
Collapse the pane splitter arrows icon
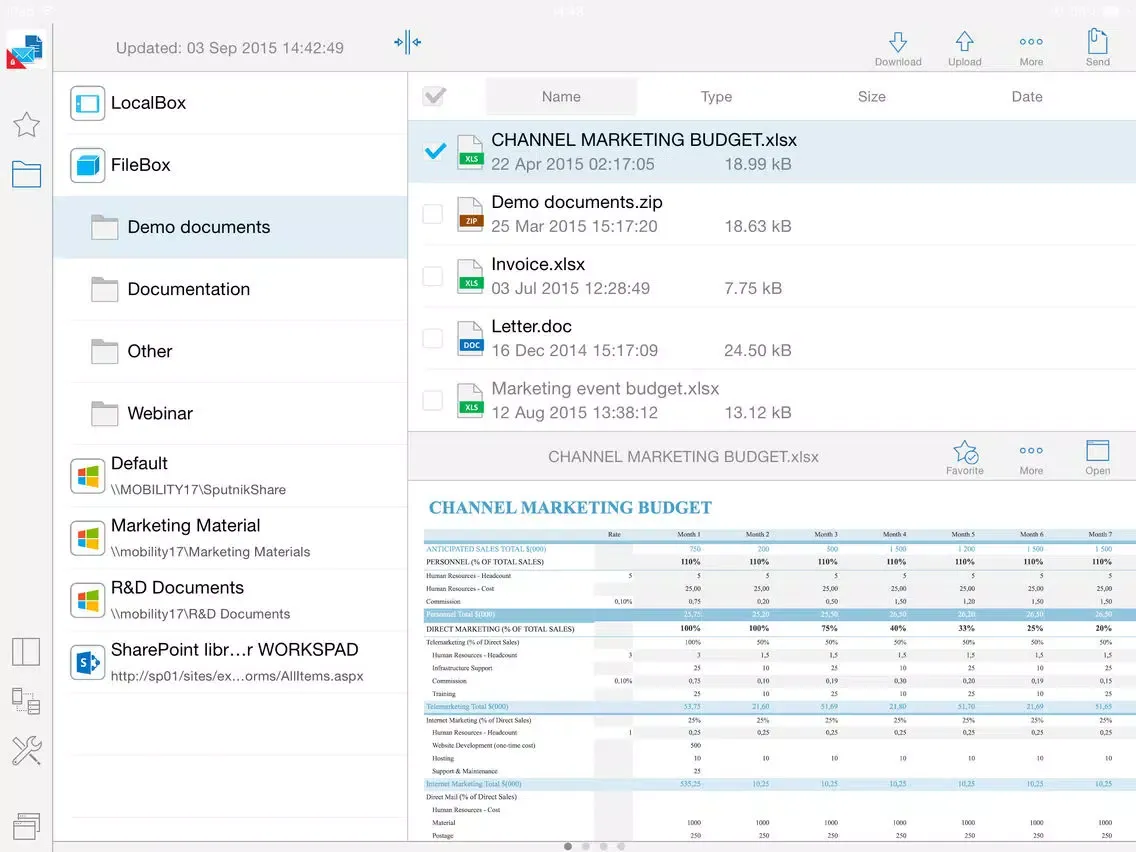(407, 42)
